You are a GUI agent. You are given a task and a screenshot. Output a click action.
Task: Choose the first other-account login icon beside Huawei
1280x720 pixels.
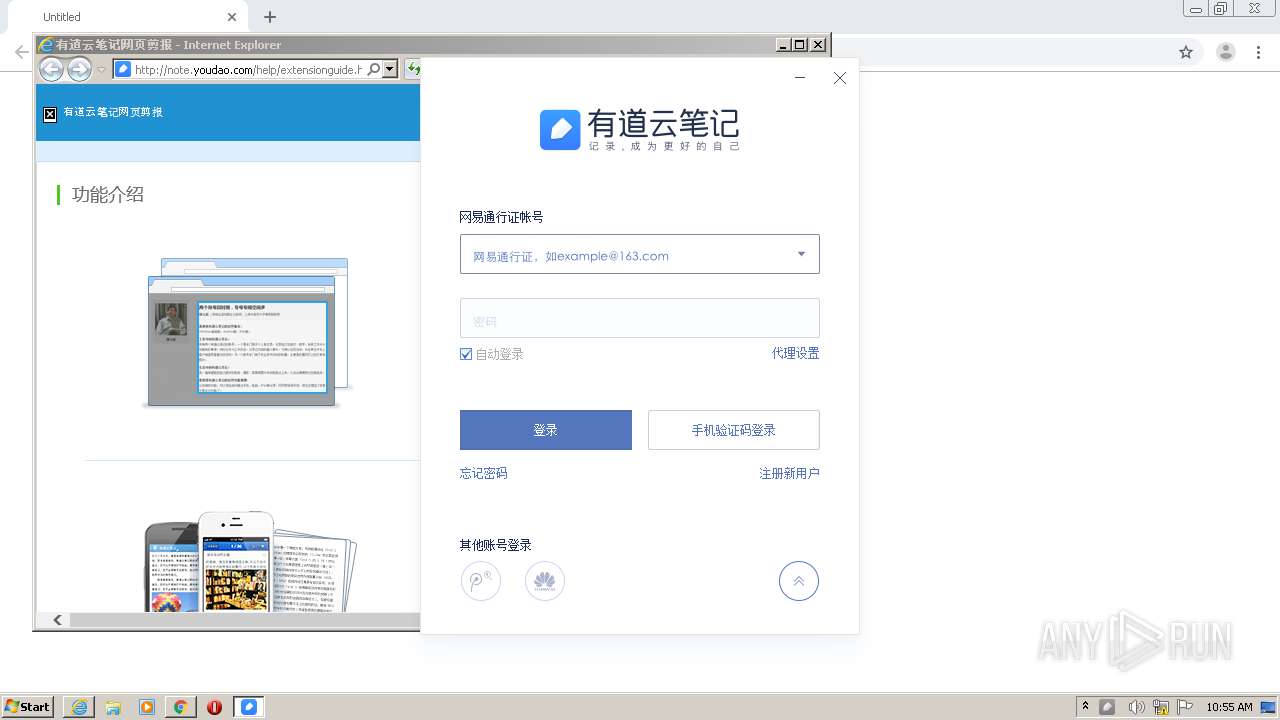pyautogui.click(x=481, y=581)
